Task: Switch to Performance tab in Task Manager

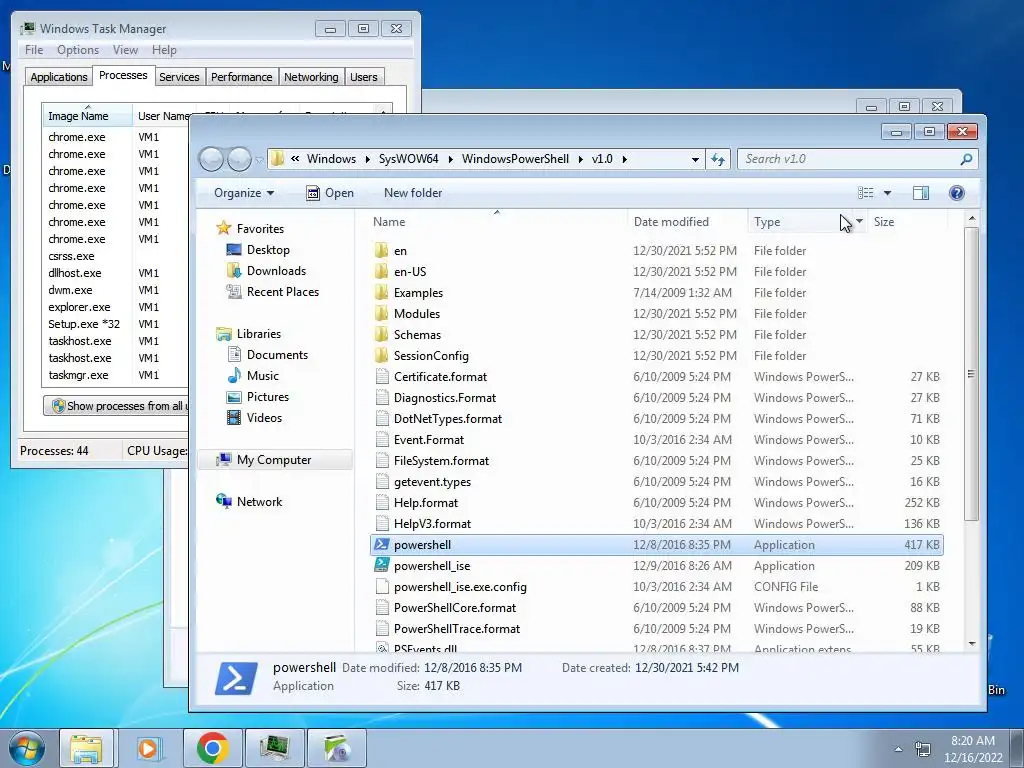Action: (242, 76)
